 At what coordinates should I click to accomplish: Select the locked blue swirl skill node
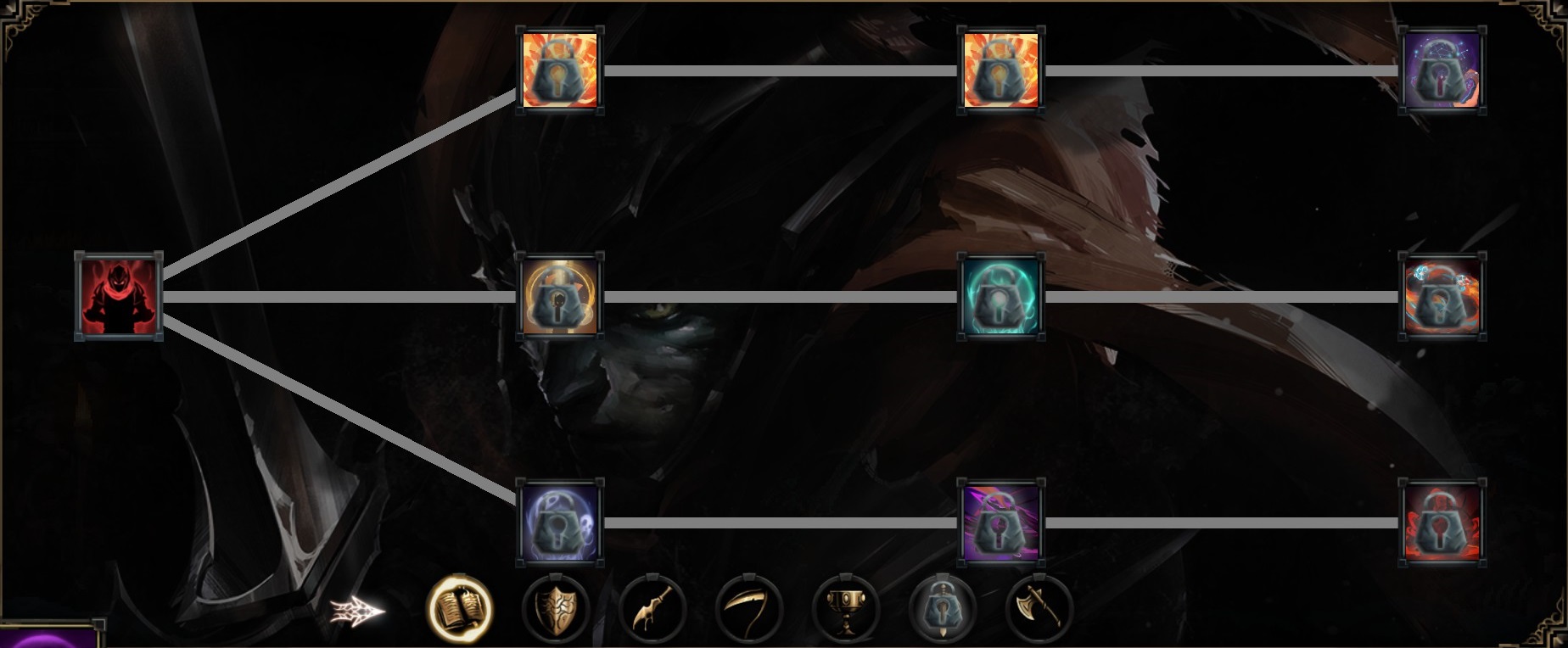560,522
